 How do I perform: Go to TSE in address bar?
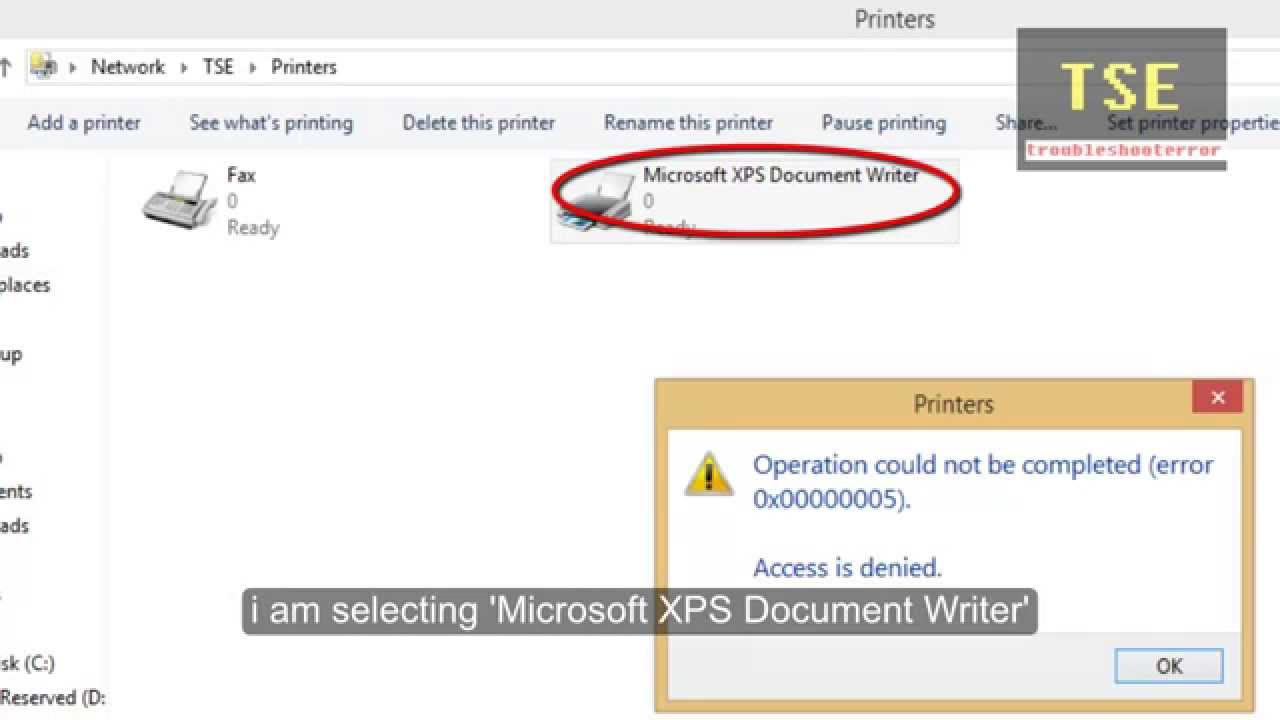pyautogui.click(x=218, y=67)
